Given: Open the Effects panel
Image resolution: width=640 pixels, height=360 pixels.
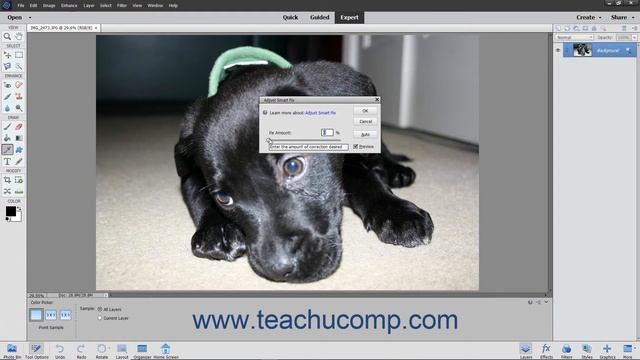Looking at the screenshot, I should (546, 351).
